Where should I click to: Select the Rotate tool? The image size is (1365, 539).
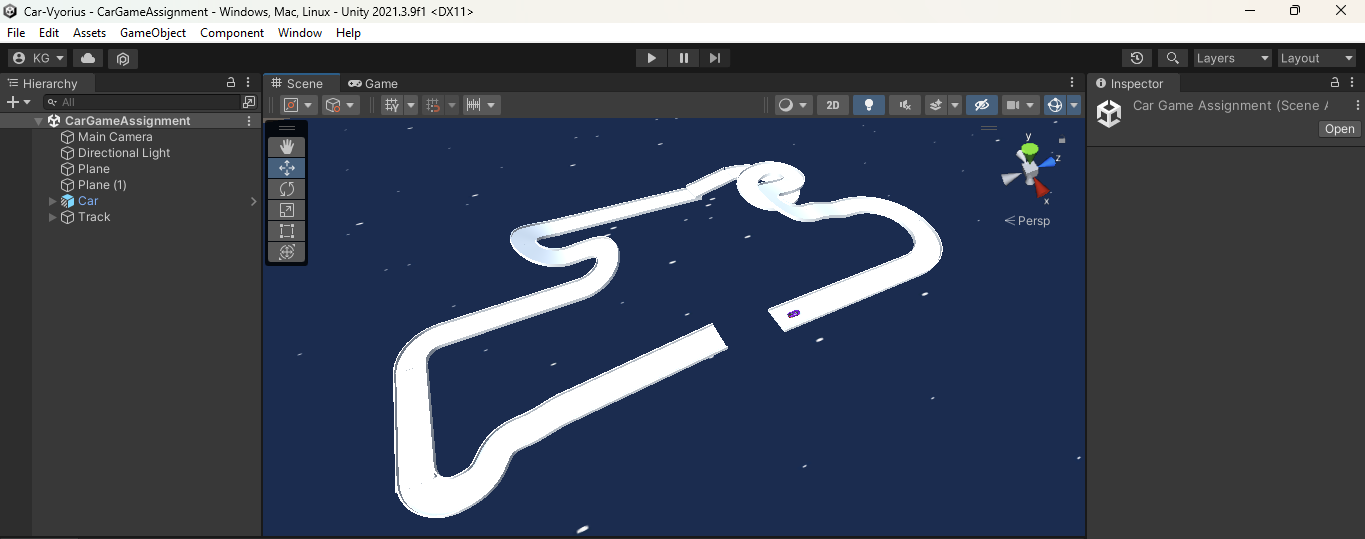(287, 189)
